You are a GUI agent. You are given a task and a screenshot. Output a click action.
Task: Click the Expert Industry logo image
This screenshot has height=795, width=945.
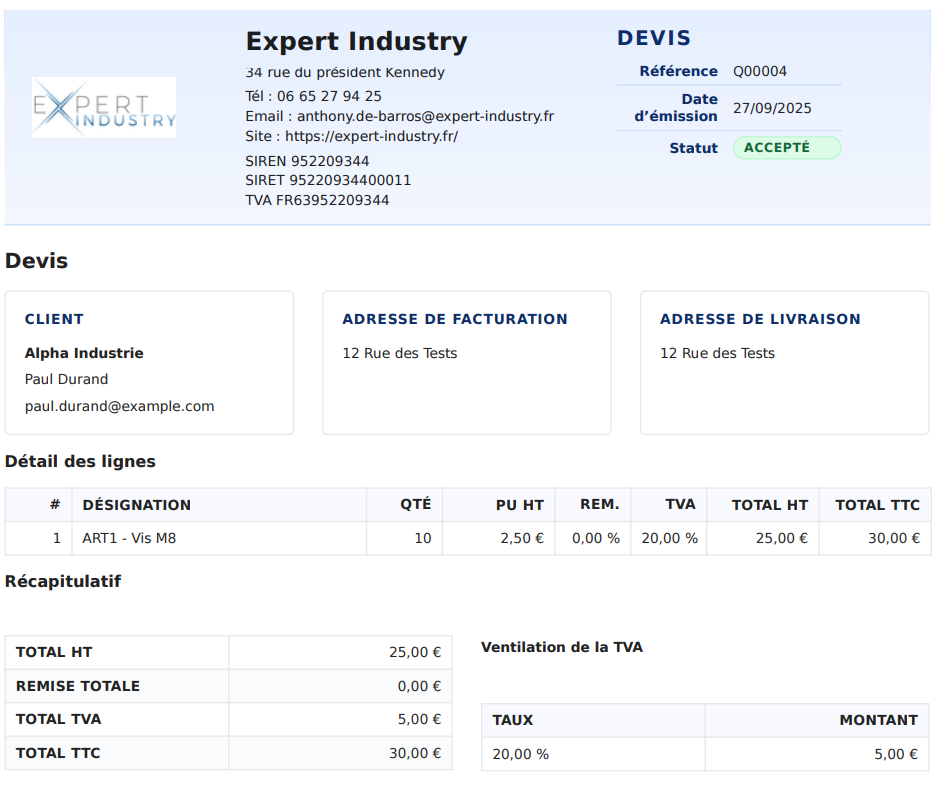pos(104,108)
